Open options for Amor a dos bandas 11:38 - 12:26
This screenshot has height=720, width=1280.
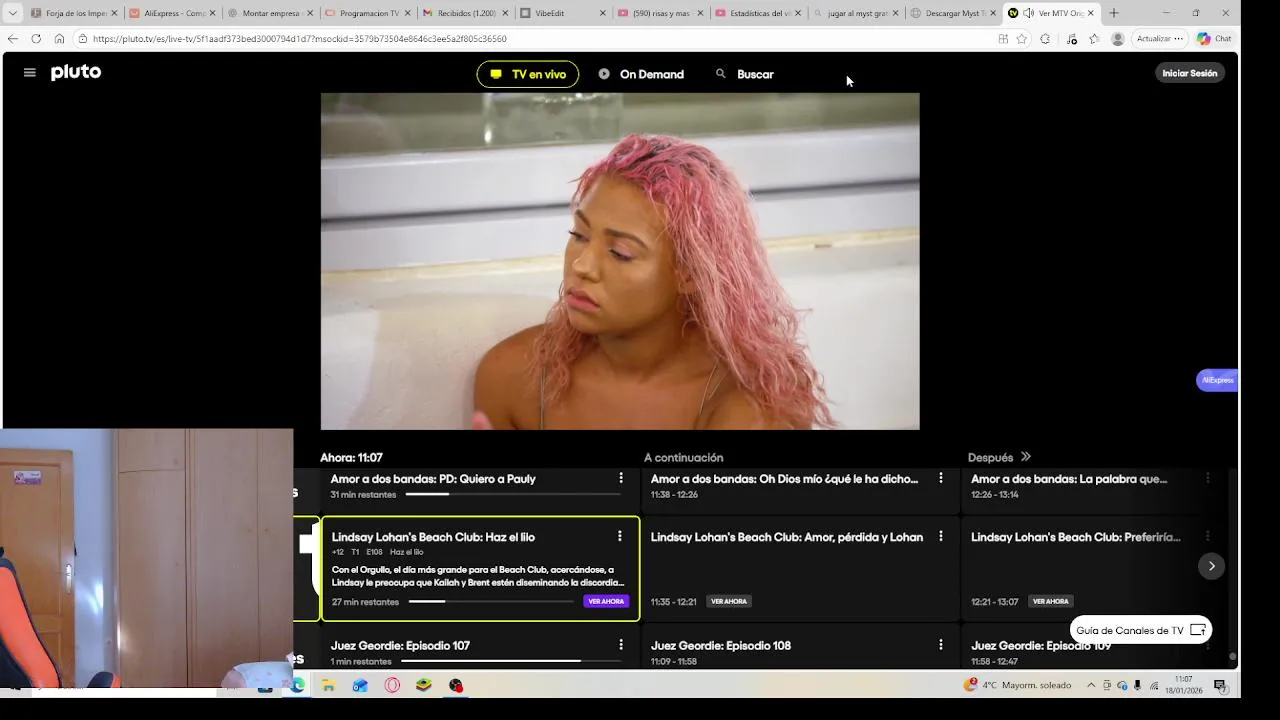click(941, 478)
